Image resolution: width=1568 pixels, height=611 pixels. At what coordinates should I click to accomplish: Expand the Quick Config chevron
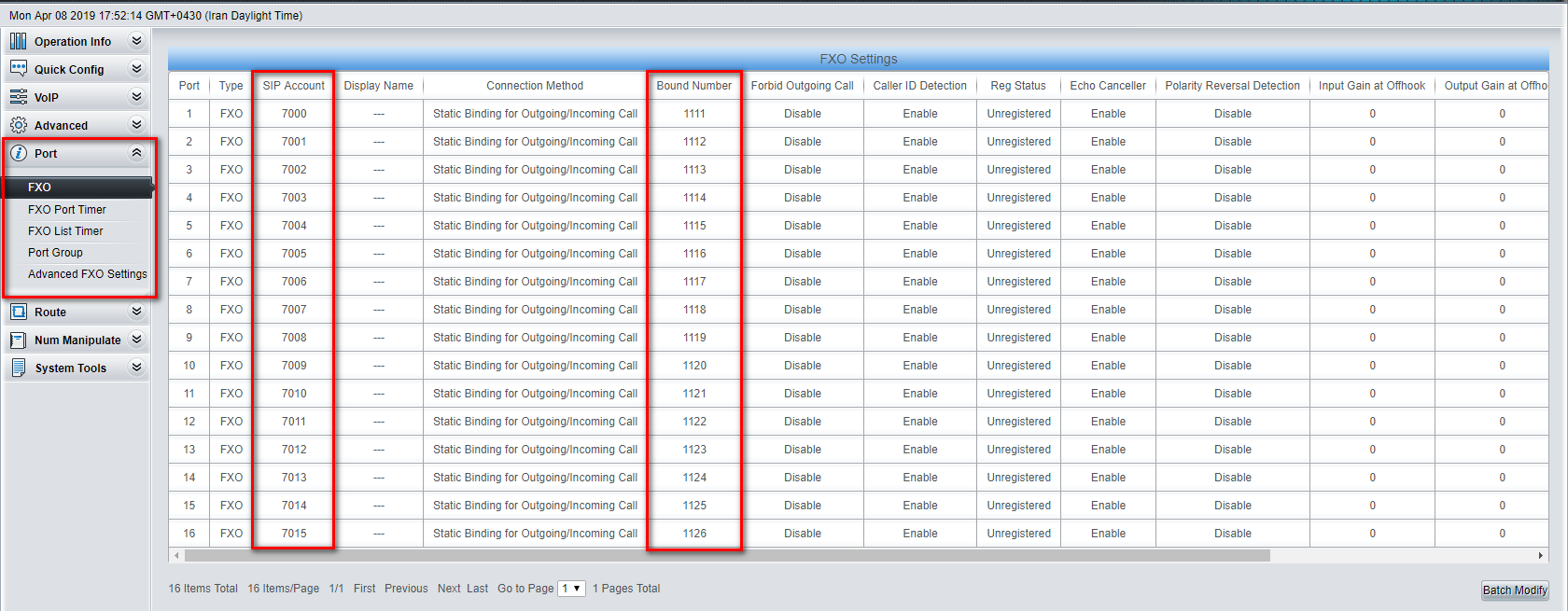136,69
